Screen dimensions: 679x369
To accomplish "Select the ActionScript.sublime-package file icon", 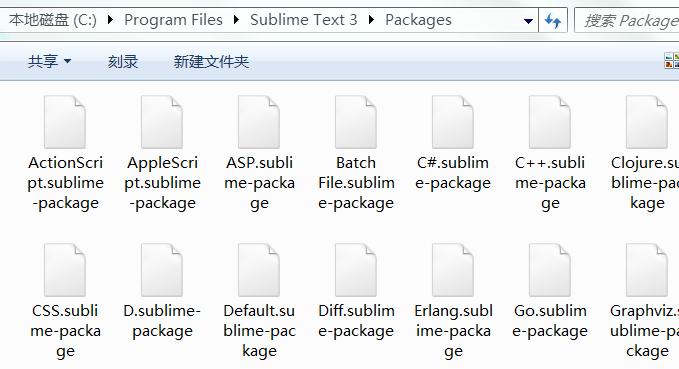I will 65,122.
